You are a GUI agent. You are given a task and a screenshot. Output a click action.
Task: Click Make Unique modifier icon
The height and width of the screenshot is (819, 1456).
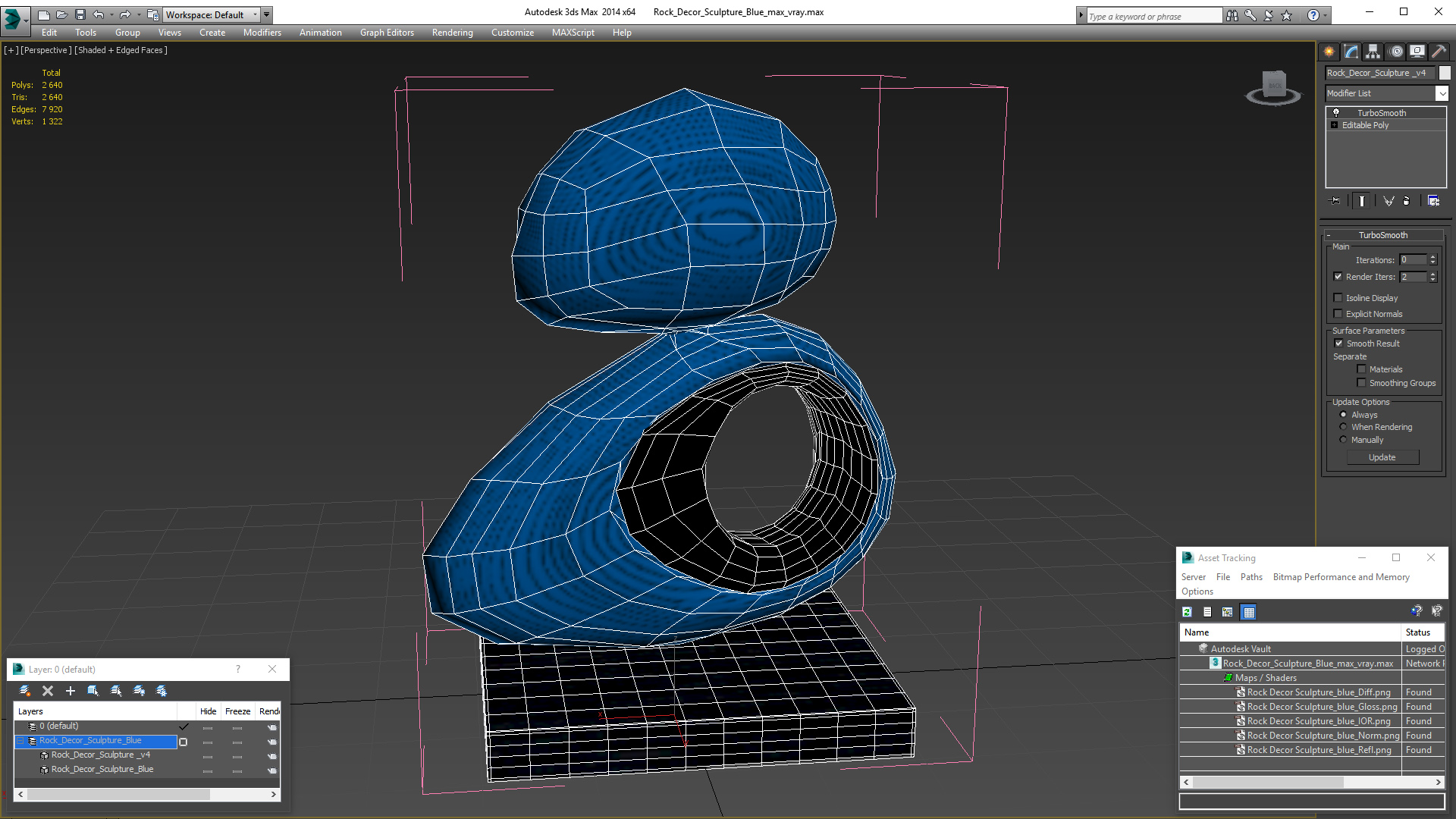tap(1389, 201)
